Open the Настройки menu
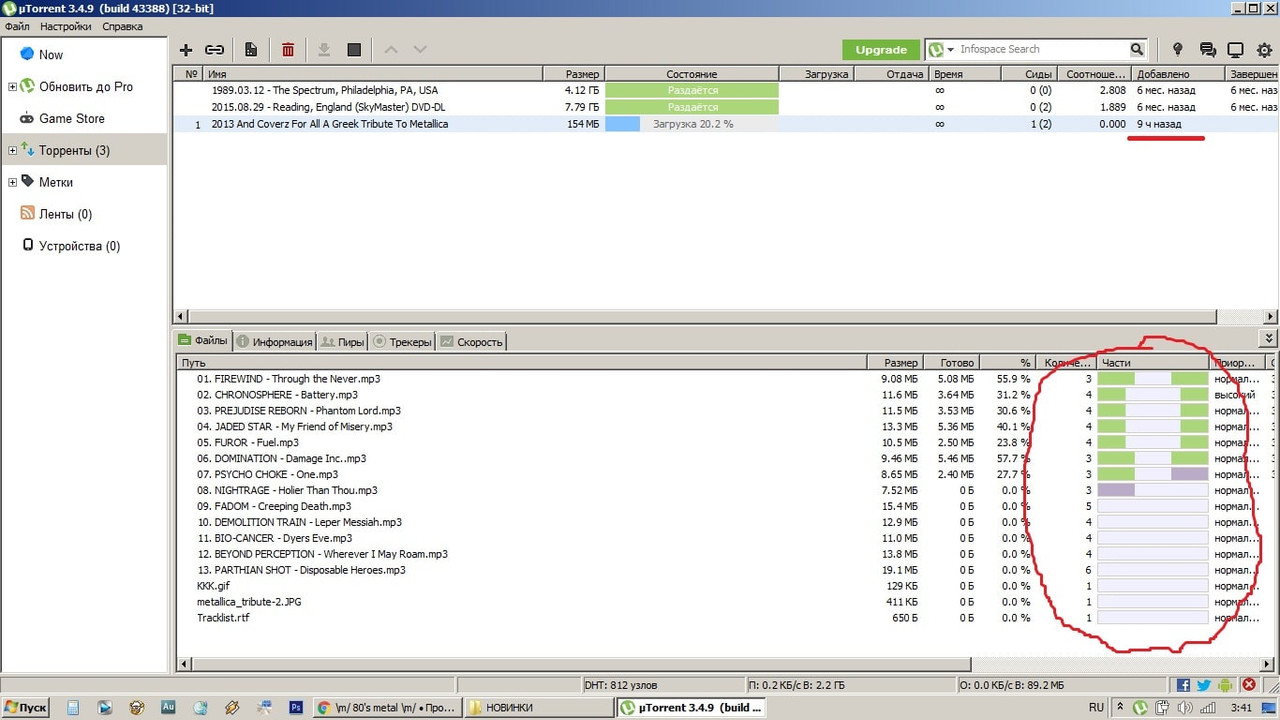The image size is (1280, 720). (x=66, y=26)
